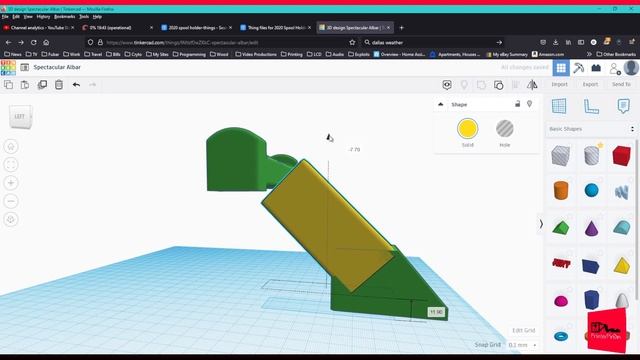The image size is (640, 360).
Task: Click the LEFT face of the view cube
Action: coord(20,117)
